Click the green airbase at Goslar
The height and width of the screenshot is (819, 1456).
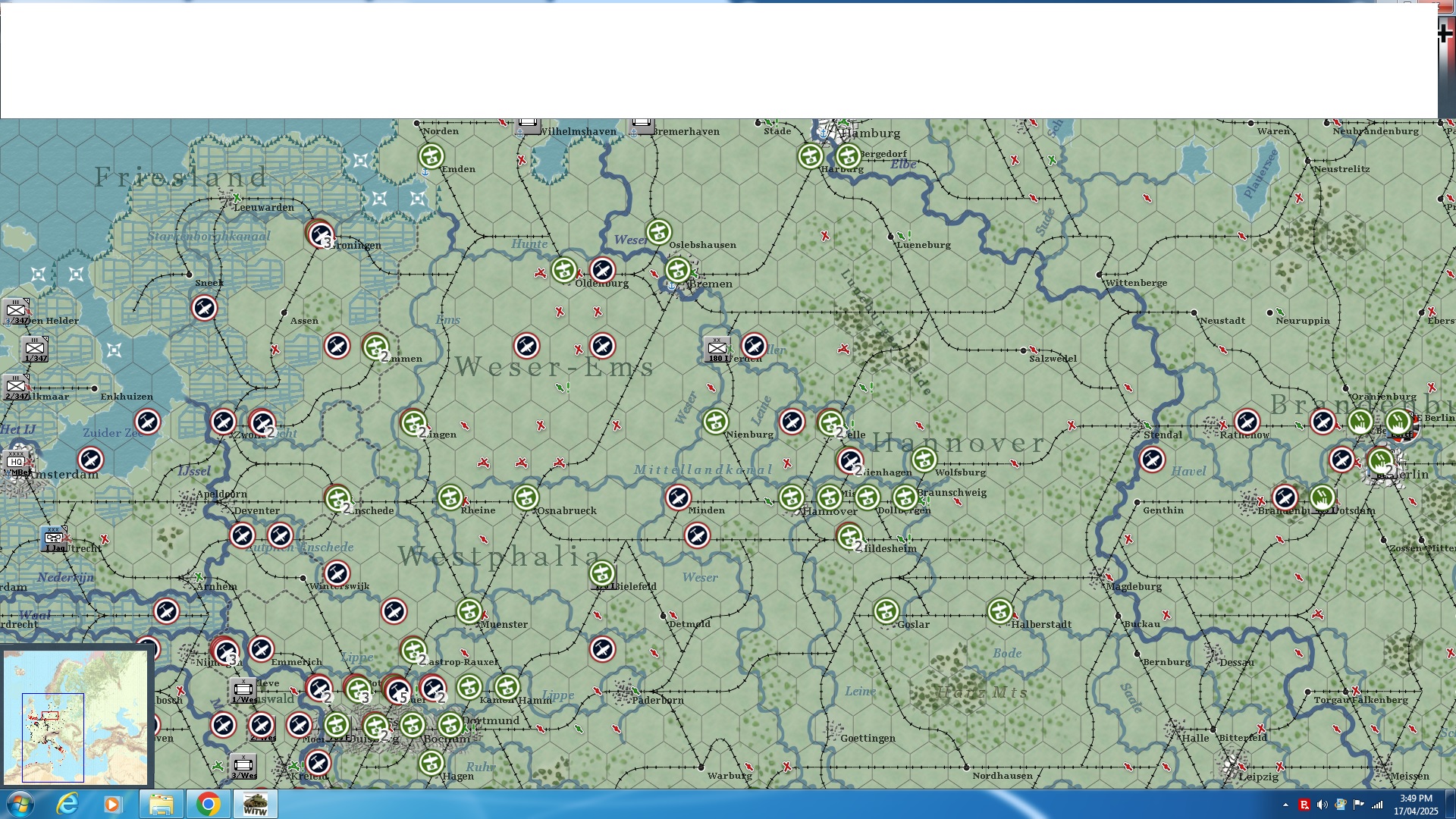[886, 611]
